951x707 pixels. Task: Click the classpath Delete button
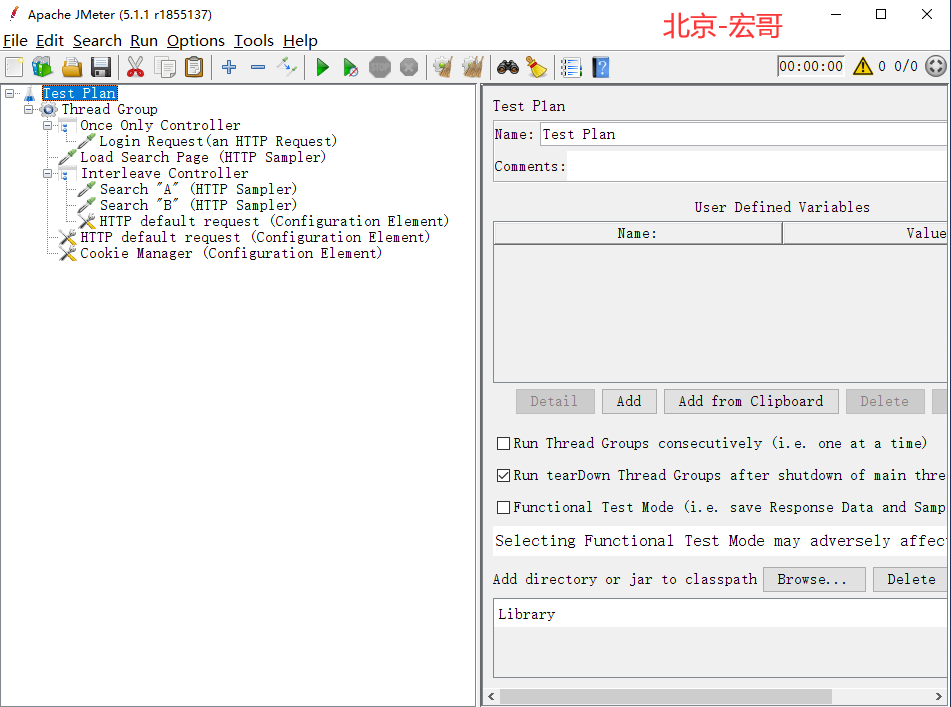tap(912, 580)
